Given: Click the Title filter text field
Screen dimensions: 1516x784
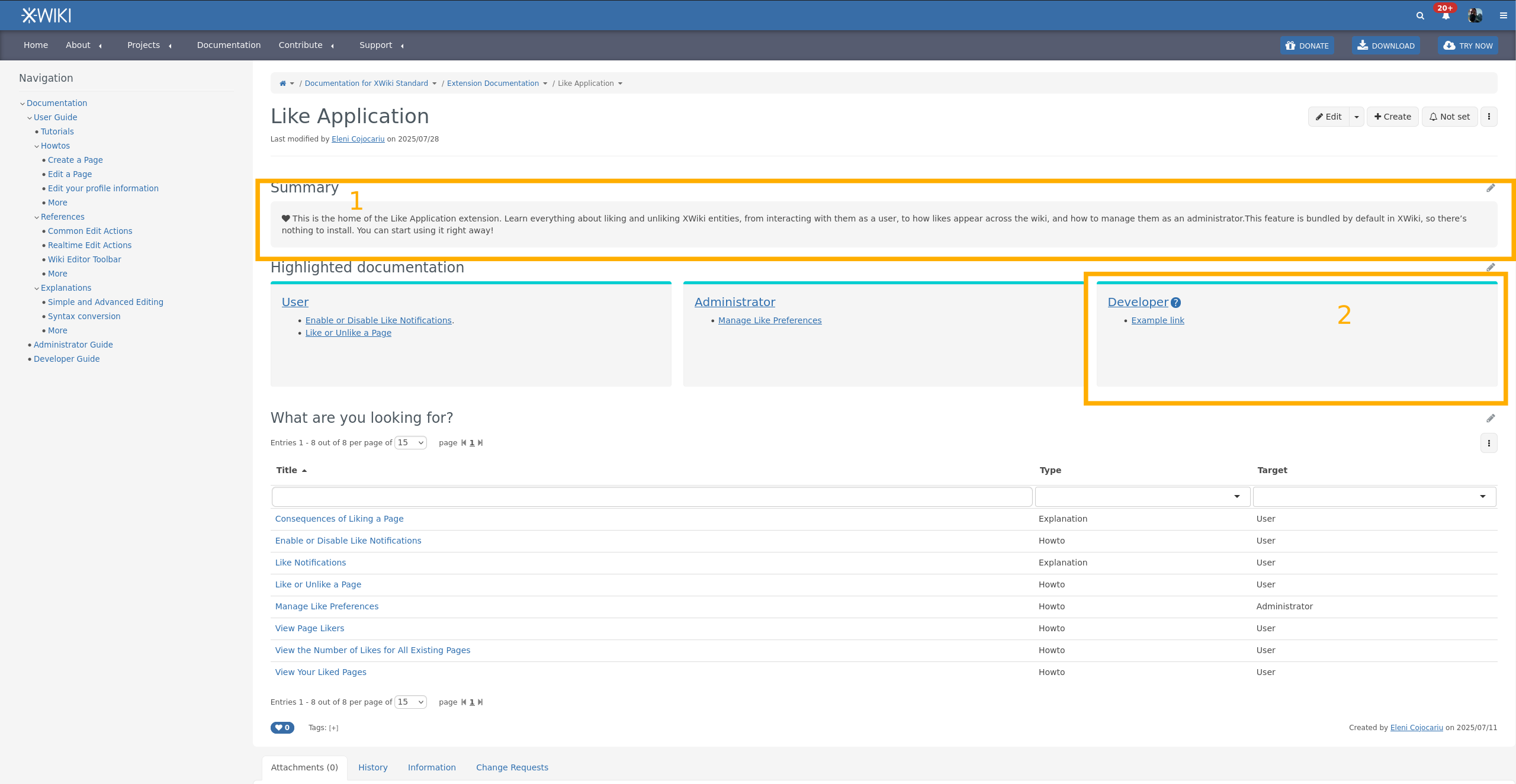Looking at the screenshot, I should (x=652, y=497).
